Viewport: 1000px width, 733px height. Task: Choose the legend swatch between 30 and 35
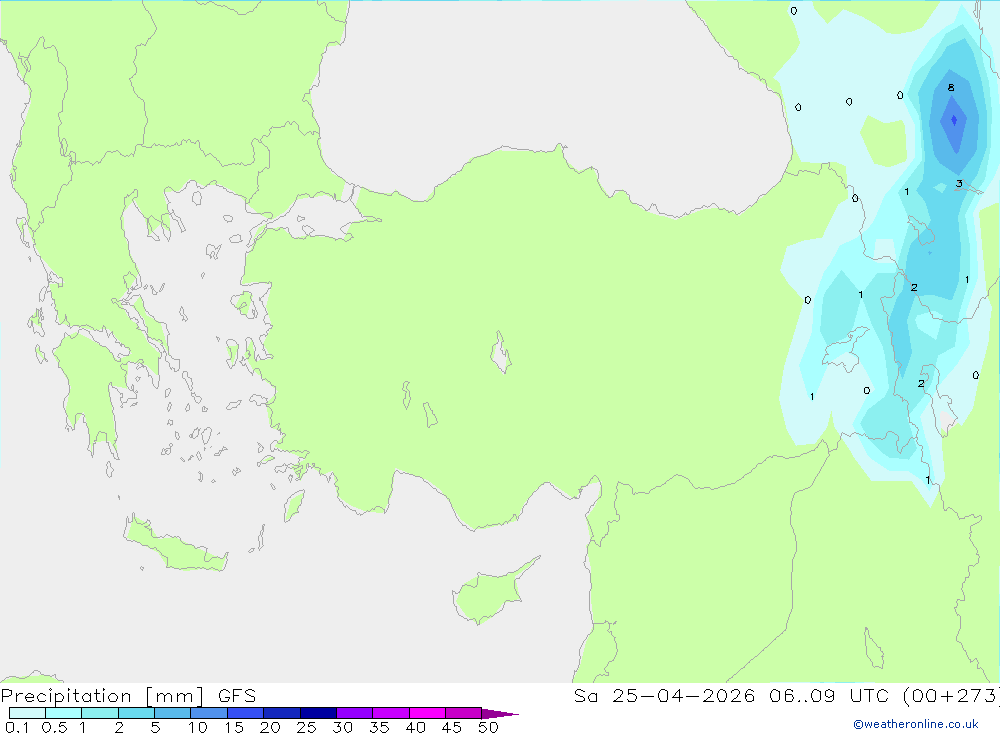click(355, 713)
